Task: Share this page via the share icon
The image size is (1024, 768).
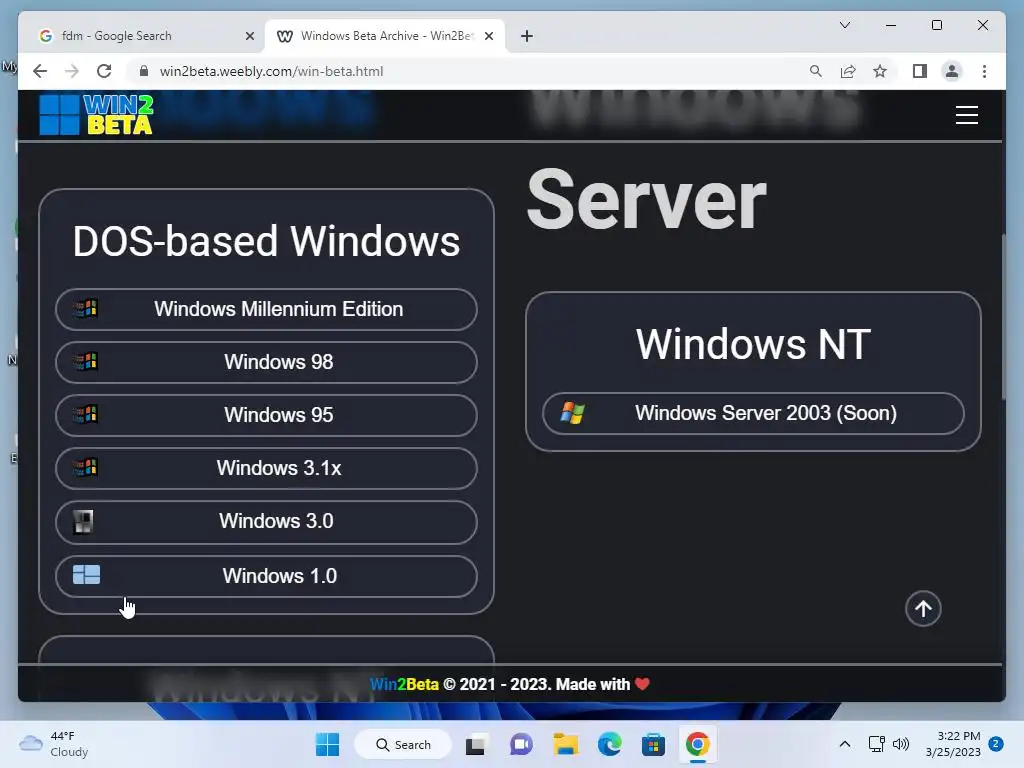Action: [x=848, y=71]
